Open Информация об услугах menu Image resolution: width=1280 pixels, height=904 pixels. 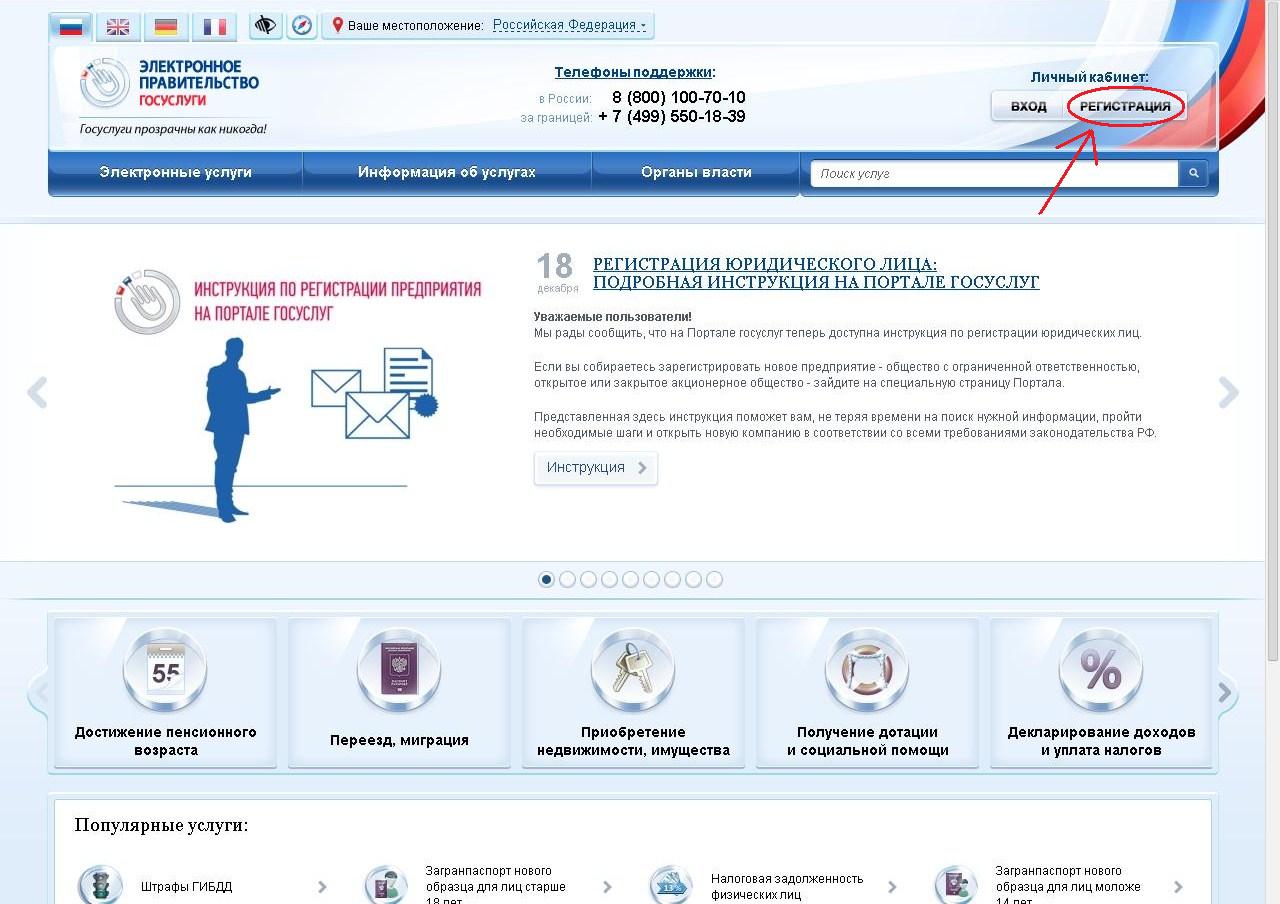447,172
